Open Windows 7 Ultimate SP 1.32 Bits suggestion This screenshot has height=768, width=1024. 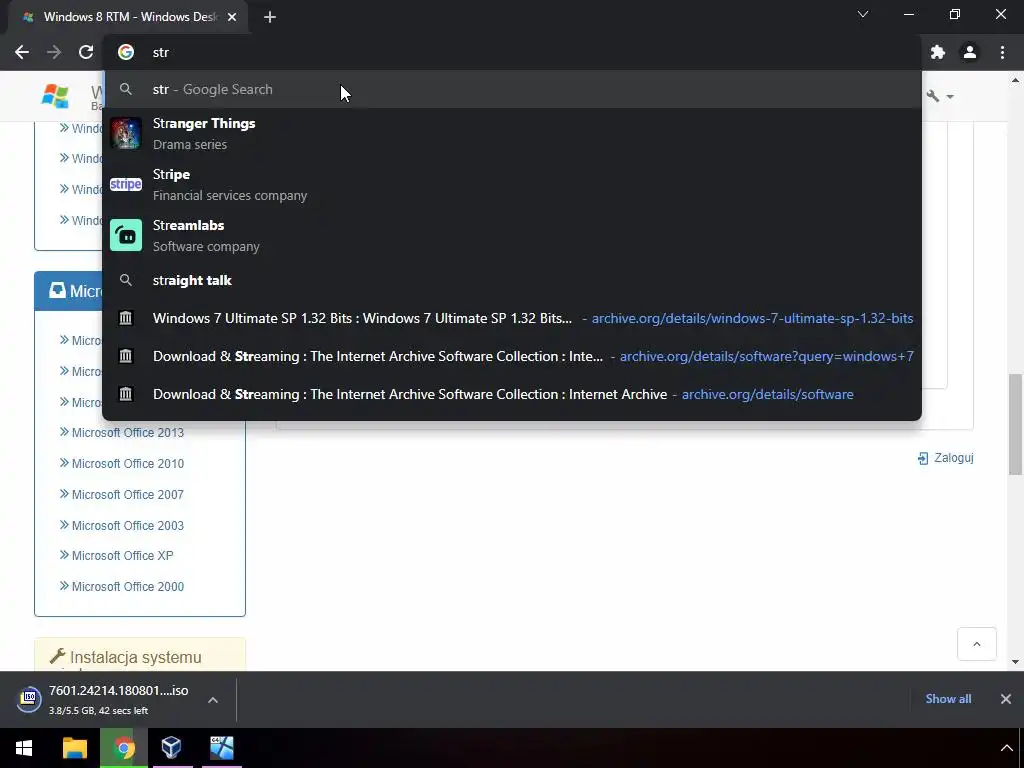pyautogui.click(x=512, y=318)
